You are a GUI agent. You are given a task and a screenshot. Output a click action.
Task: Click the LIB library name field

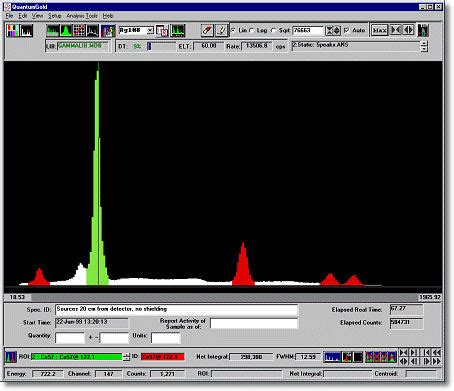[83, 46]
